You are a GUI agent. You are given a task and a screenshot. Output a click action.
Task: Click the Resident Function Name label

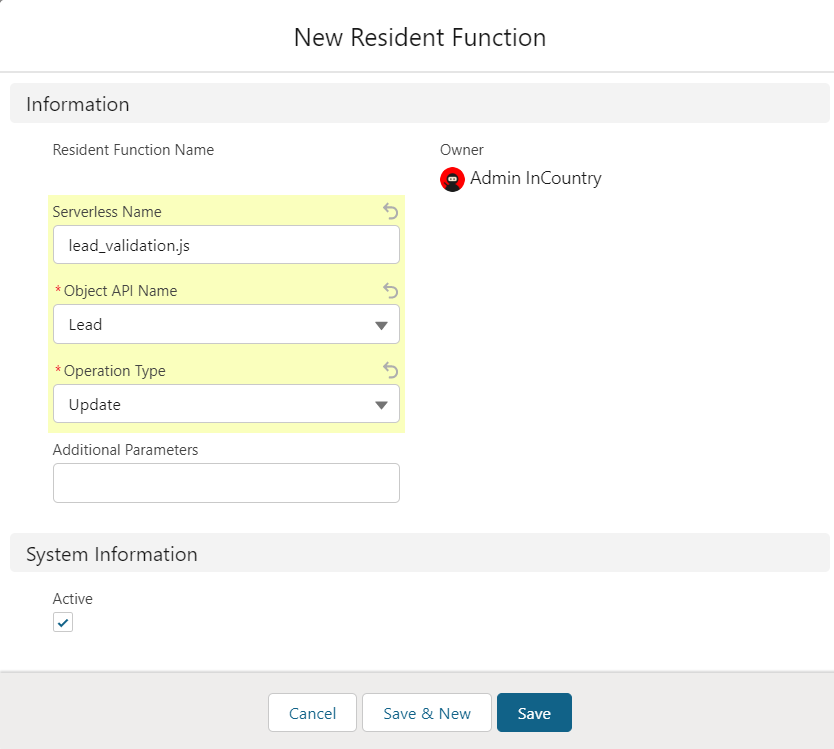[x=133, y=150]
